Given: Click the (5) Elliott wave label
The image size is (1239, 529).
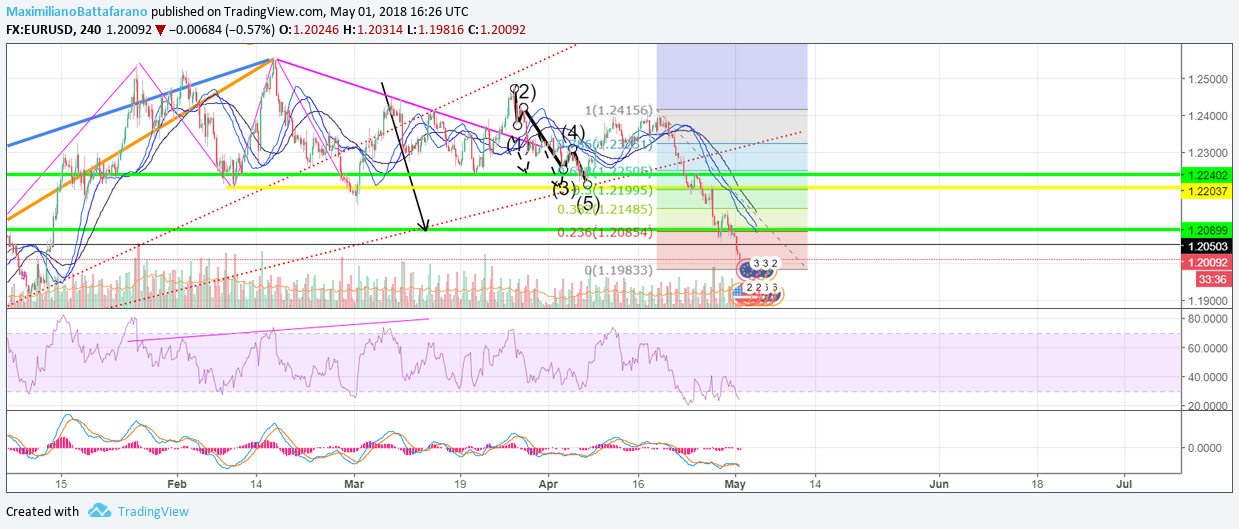Looking at the screenshot, I should point(589,204).
